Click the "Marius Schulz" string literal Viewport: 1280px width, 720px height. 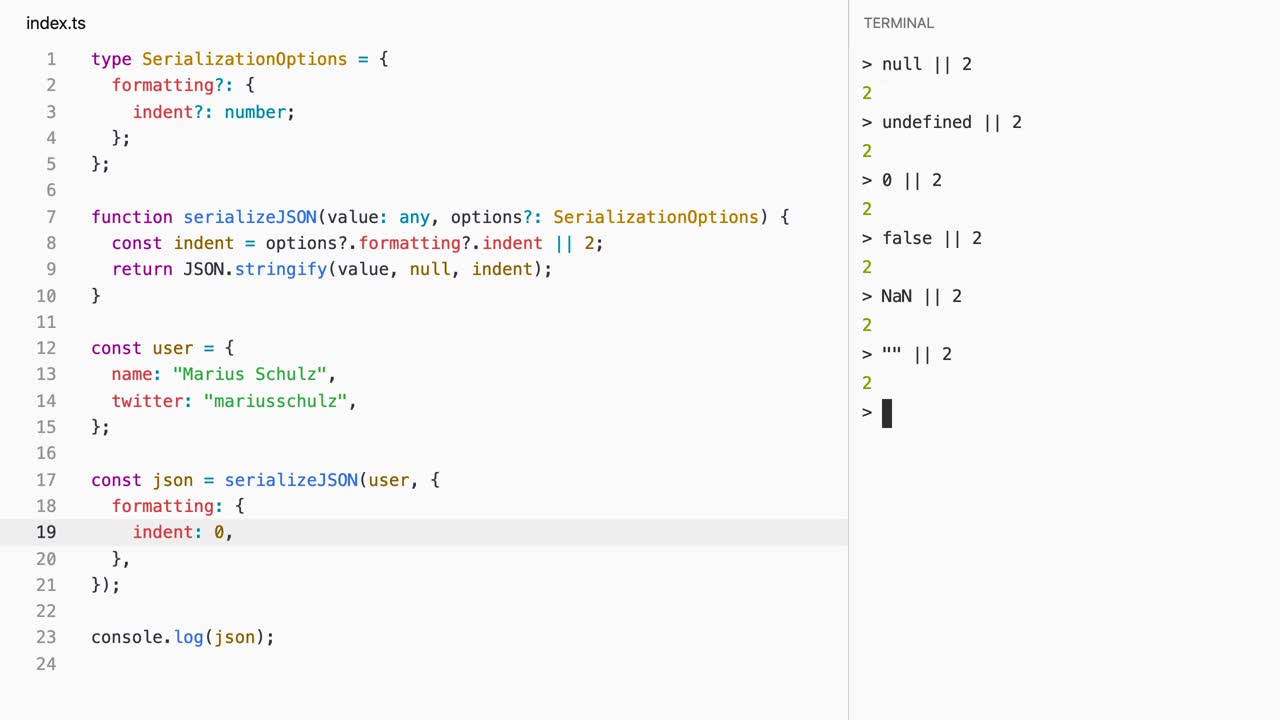250,374
